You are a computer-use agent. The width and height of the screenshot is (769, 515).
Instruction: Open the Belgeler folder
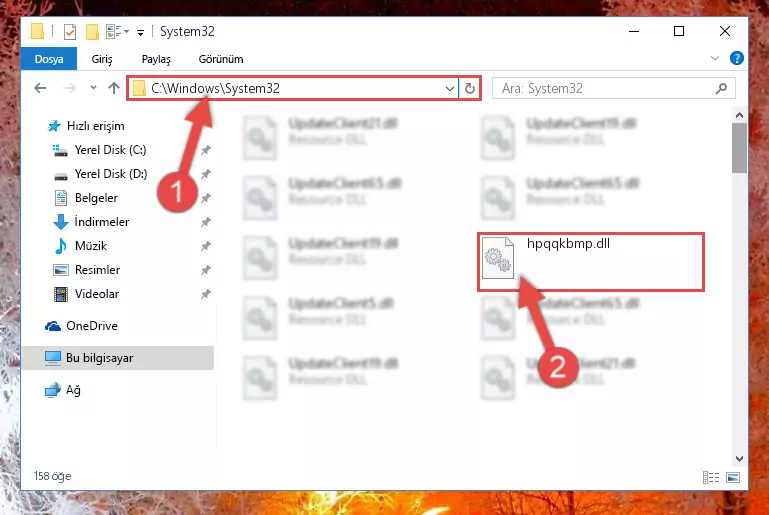click(x=96, y=198)
